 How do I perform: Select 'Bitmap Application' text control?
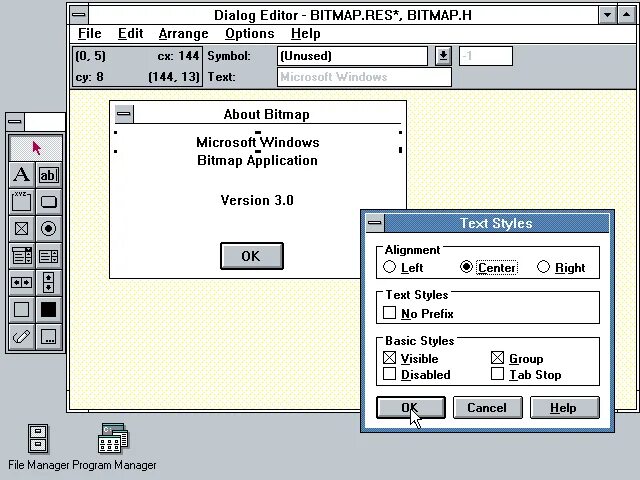[x=257, y=160]
